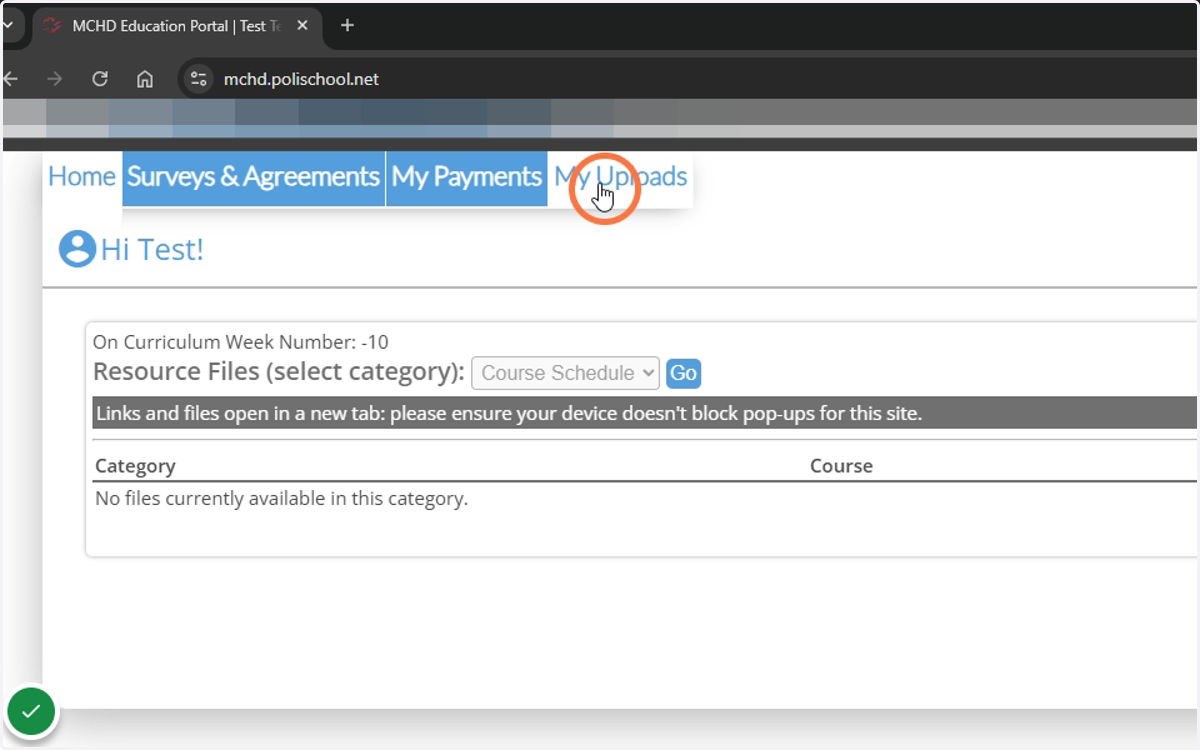Go to the browser home page
Viewport: 1200px width, 750px height.
[x=145, y=79]
